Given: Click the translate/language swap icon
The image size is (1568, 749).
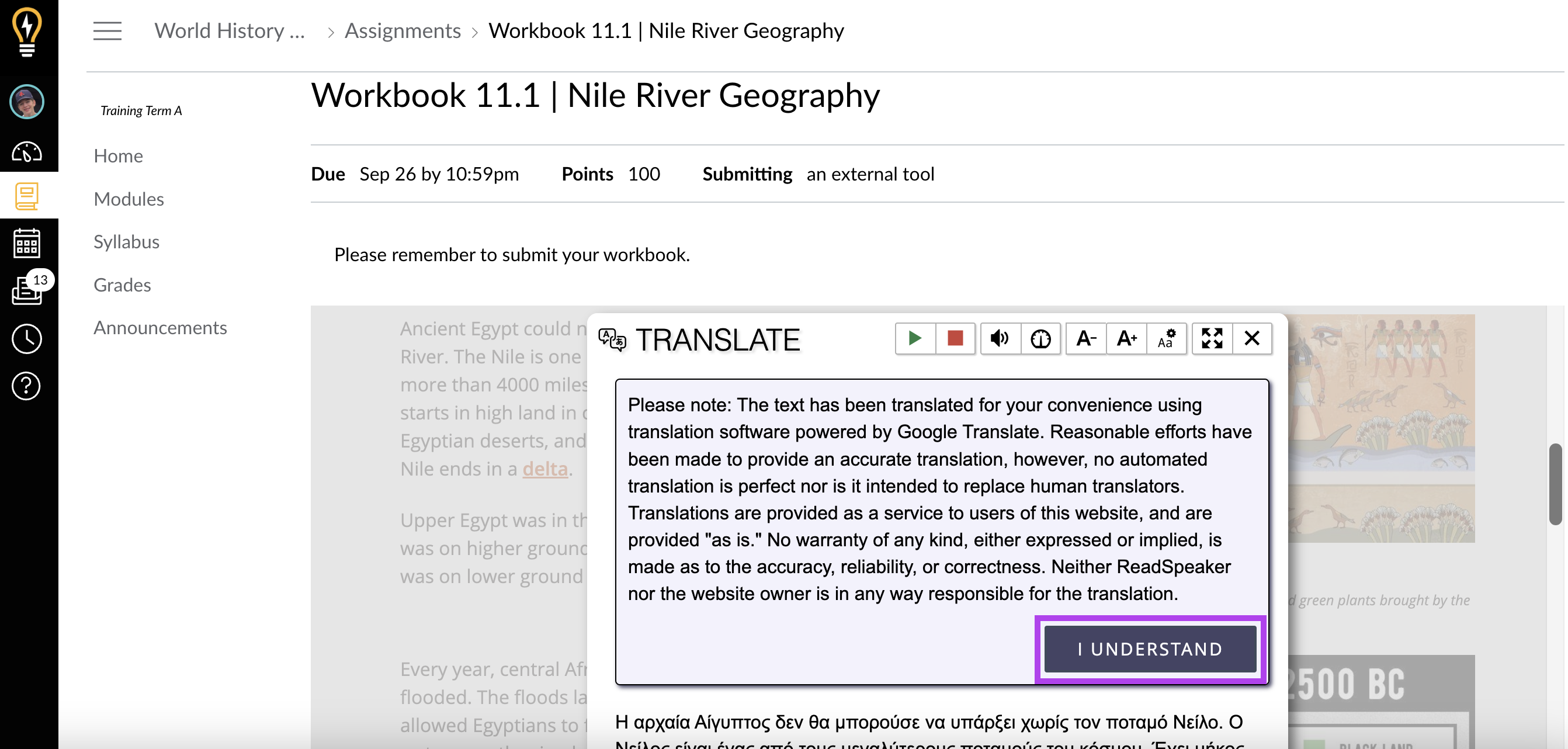Looking at the screenshot, I should [611, 339].
